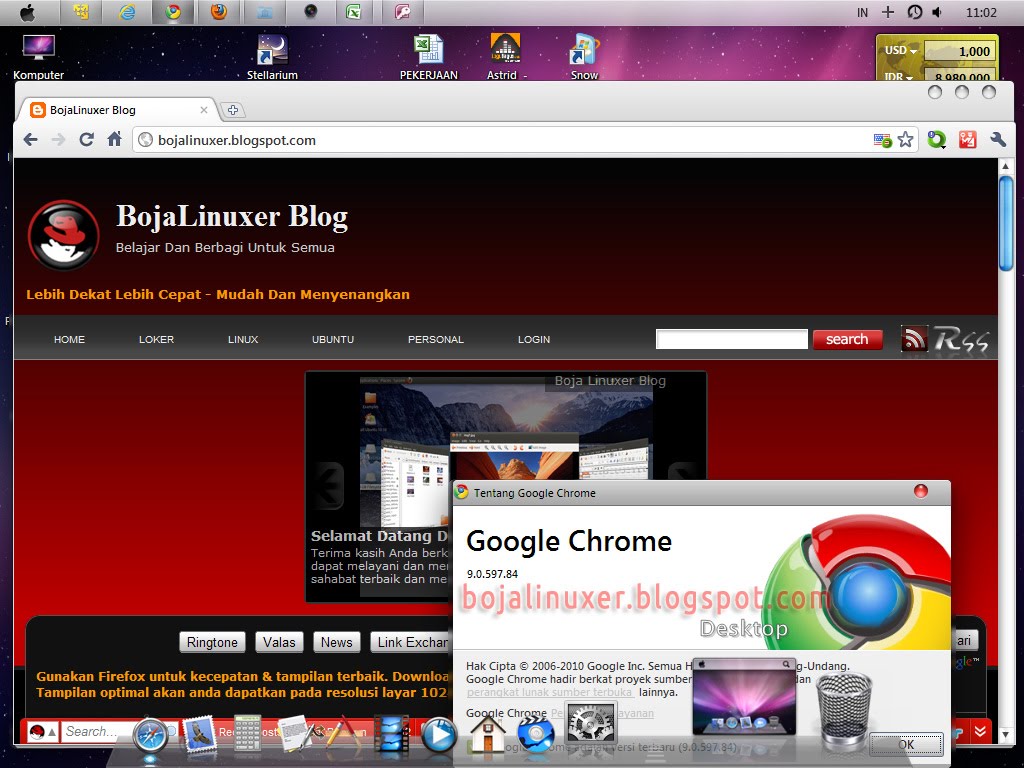Open the Chrome wrench settings icon
Image resolution: width=1024 pixels, height=768 pixels.
tap(997, 139)
